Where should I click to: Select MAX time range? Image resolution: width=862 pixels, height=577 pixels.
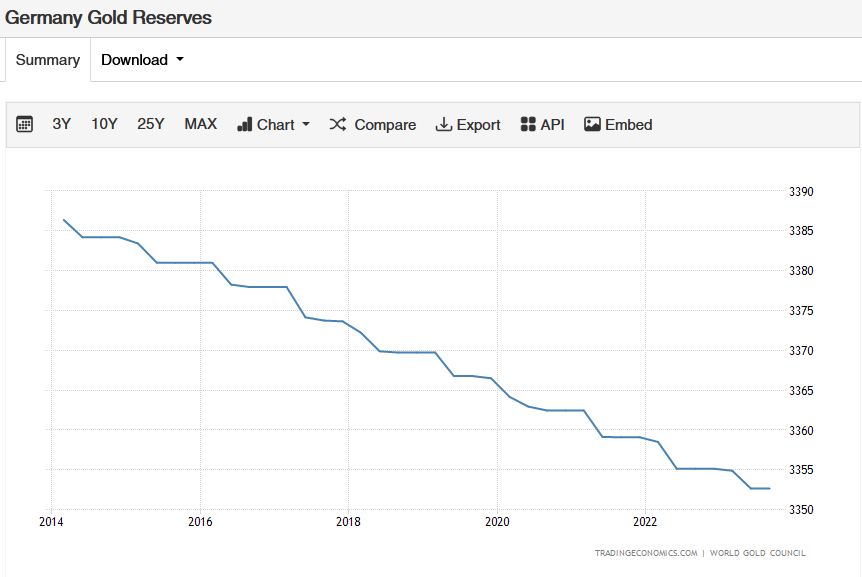tap(200, 125)
